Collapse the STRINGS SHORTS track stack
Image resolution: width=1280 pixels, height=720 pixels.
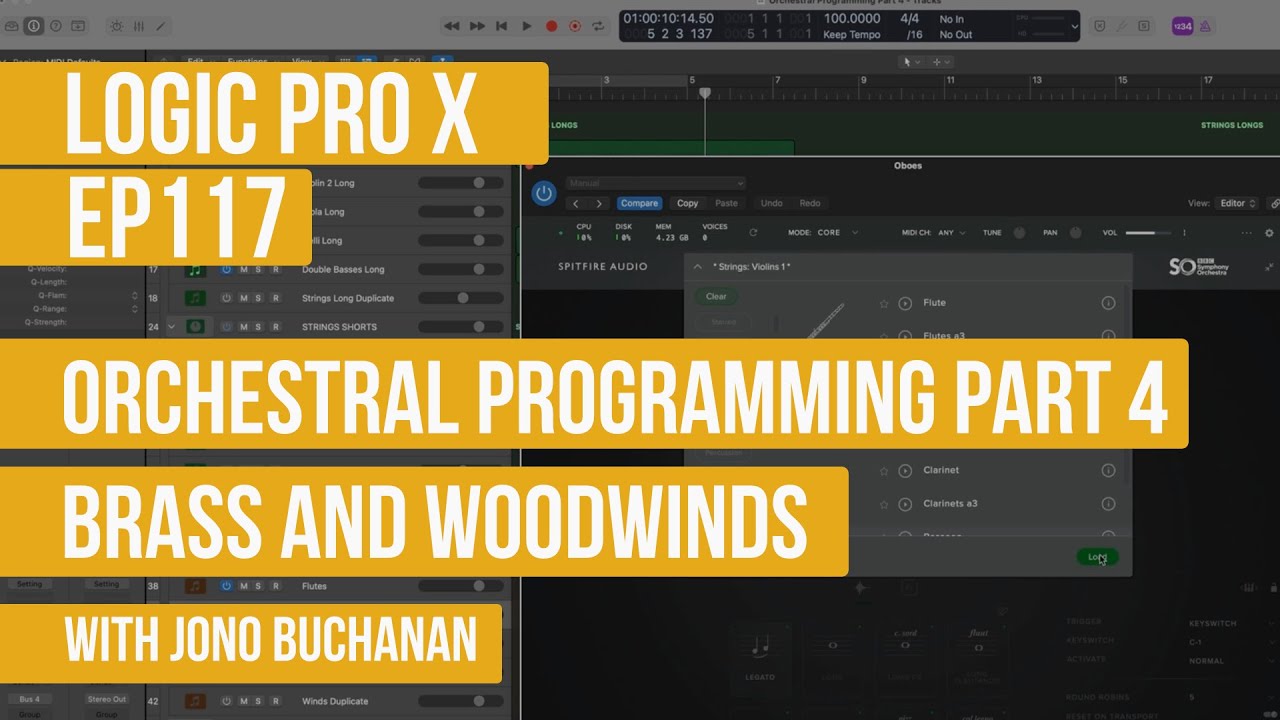tap(172, 327)
